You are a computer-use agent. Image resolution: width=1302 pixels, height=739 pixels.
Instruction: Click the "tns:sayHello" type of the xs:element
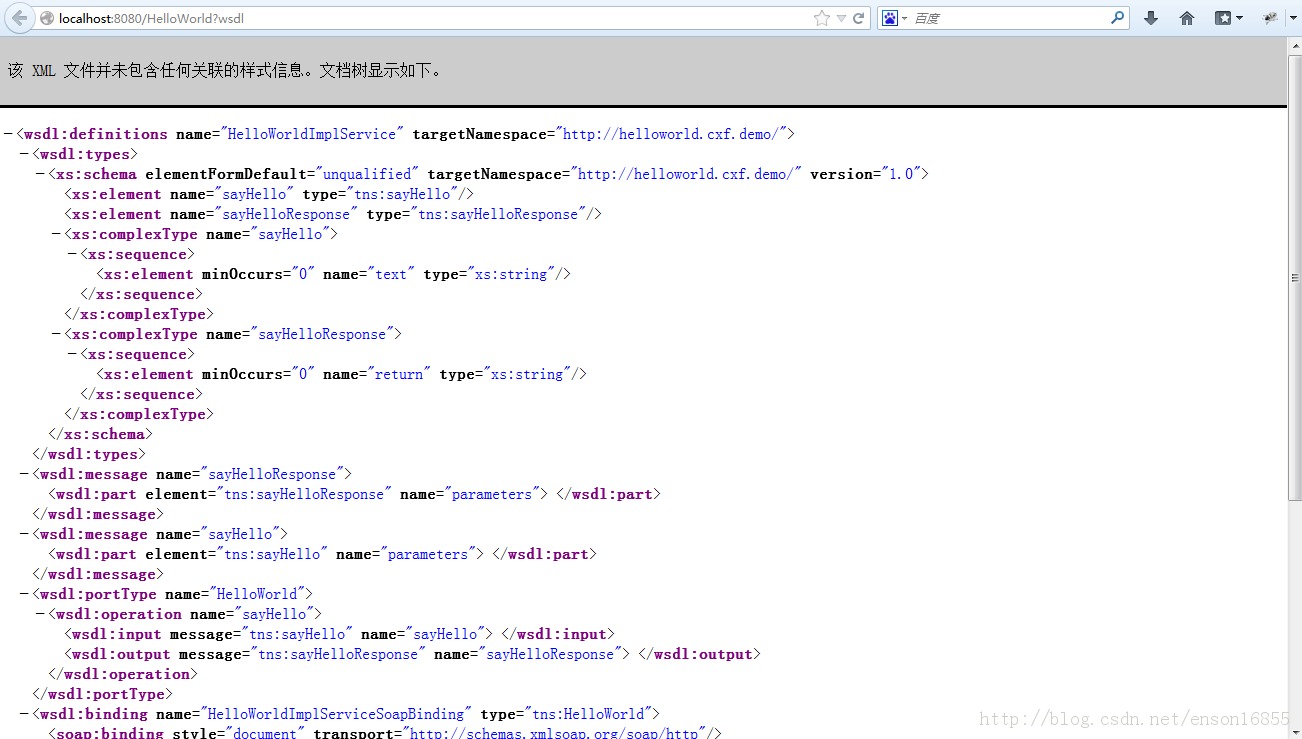pos(404,194)
